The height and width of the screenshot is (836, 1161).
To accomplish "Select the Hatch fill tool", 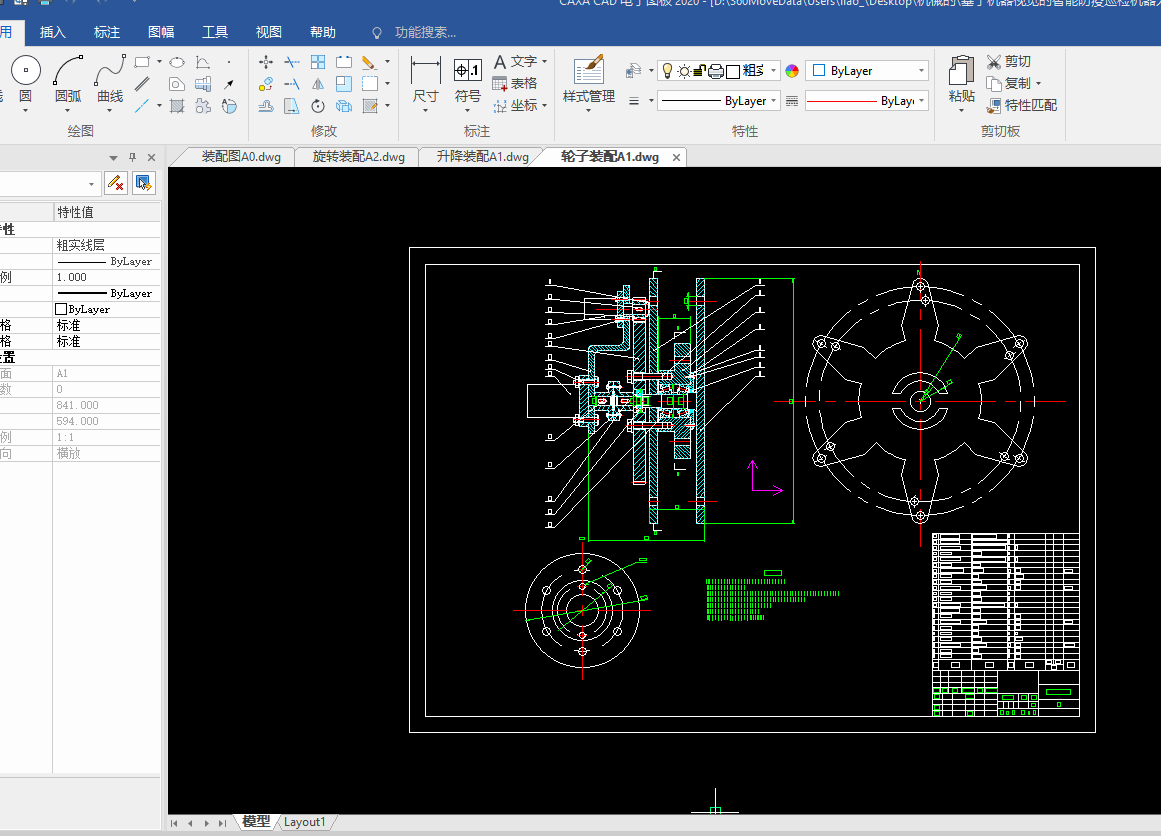I will [x=177, y=106].
